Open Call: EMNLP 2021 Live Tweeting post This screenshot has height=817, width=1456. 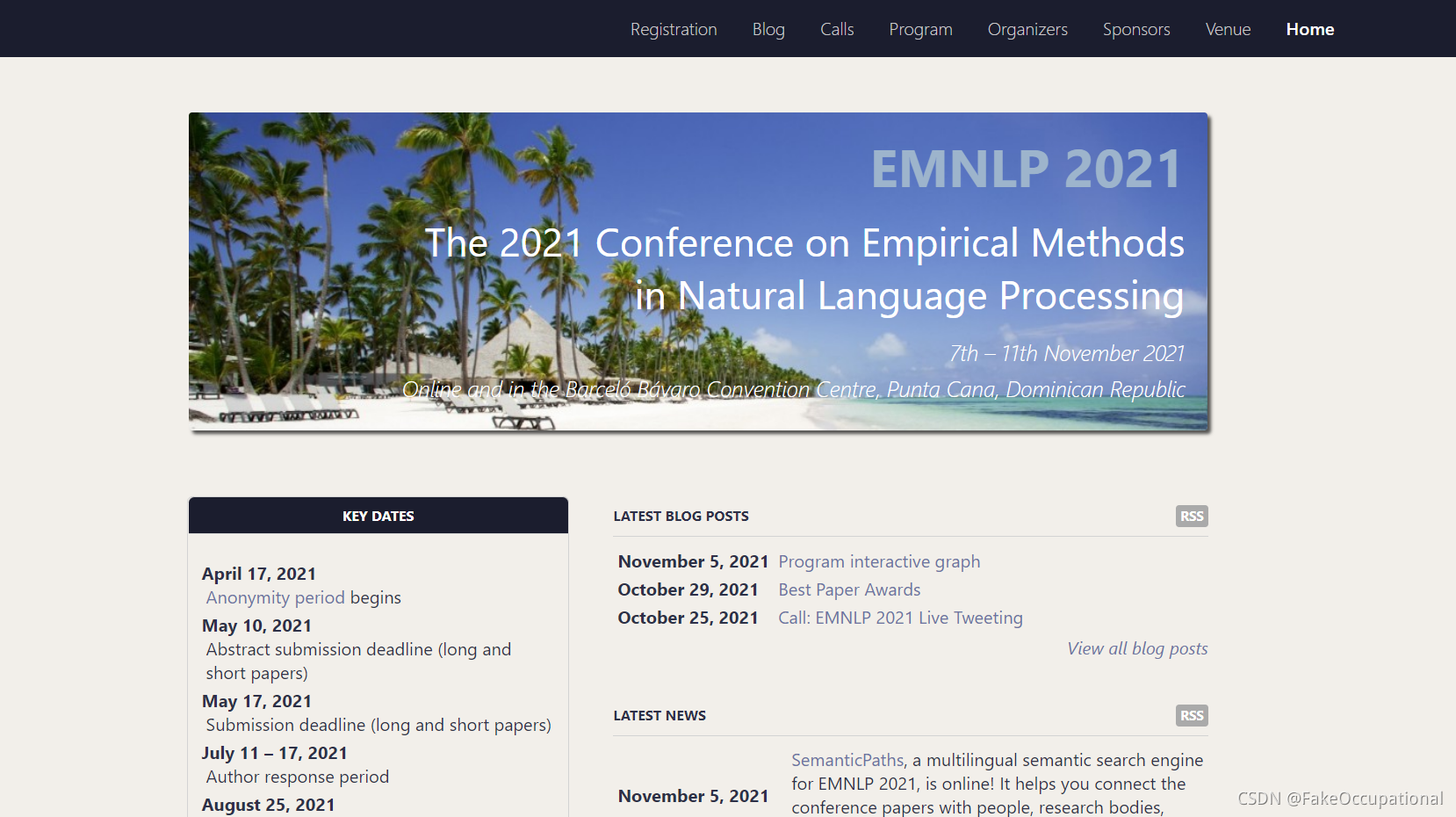click(900, 618)
